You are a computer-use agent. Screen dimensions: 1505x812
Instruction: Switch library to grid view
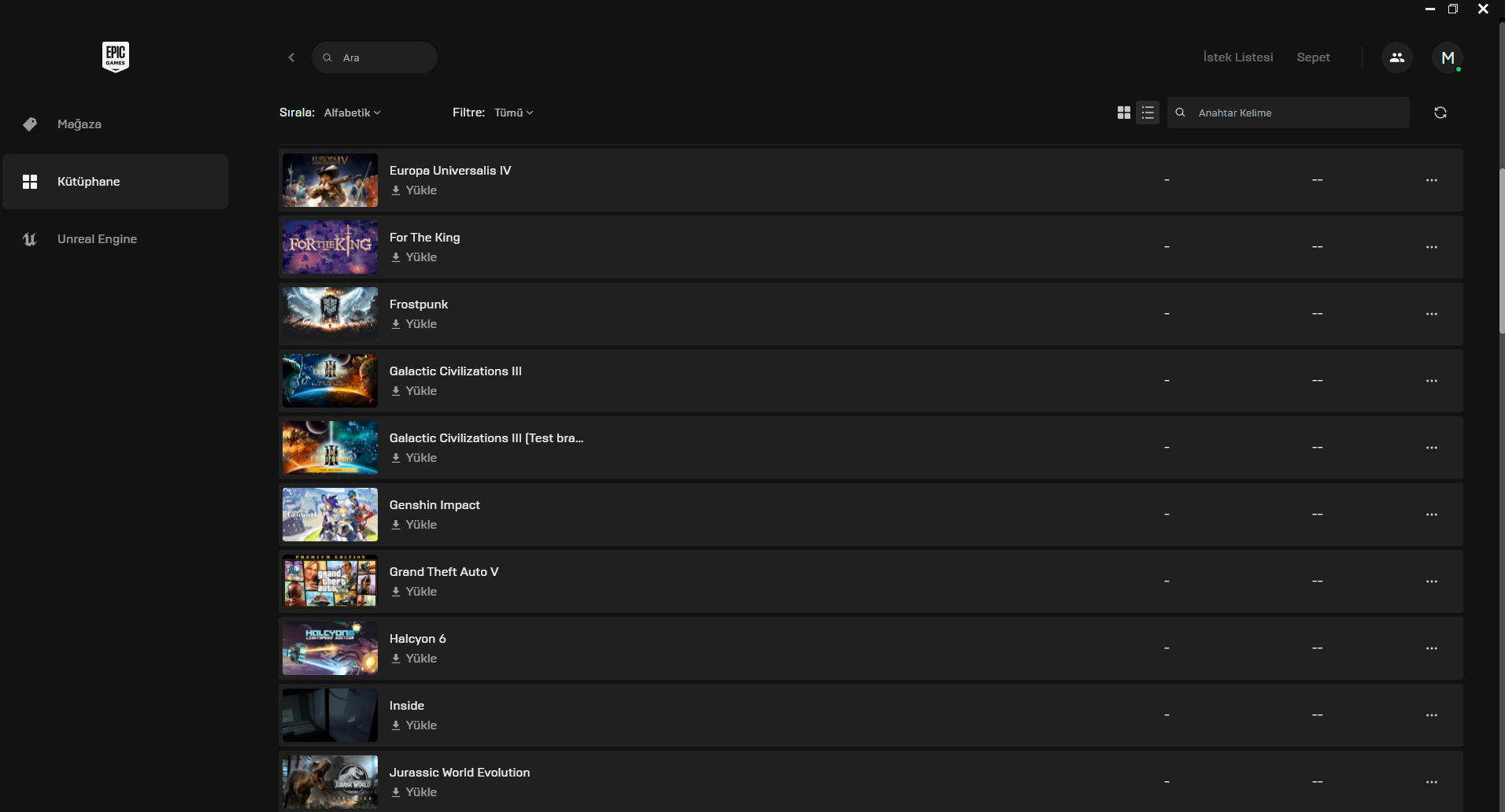pos(1124,113)
